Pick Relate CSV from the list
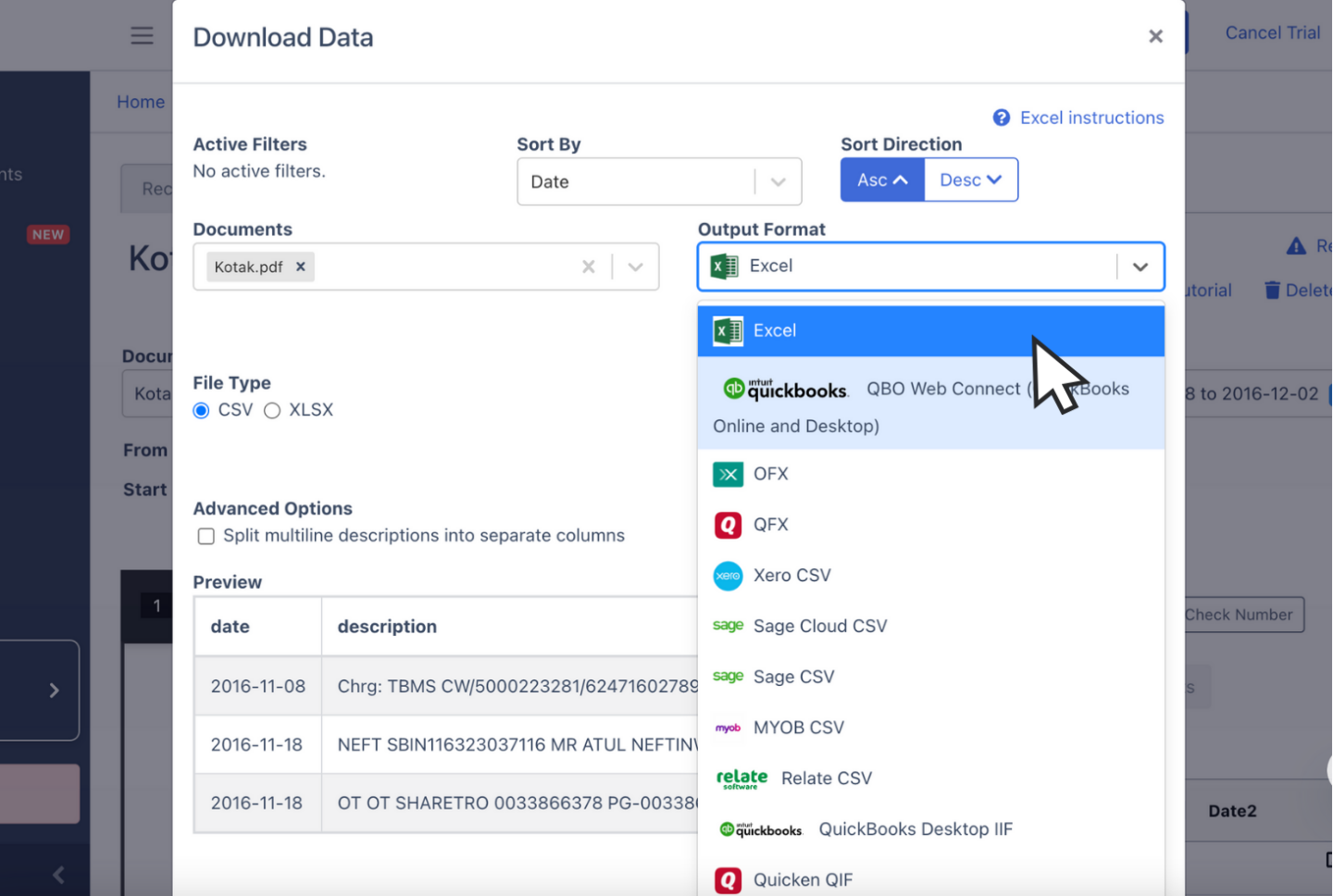 coord(931,778)
